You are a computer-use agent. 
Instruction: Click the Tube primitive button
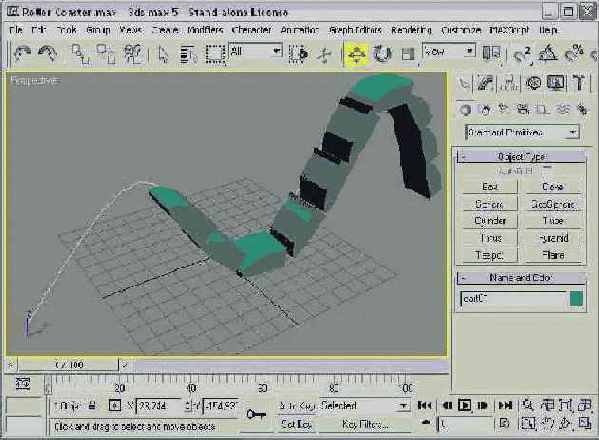553,221
